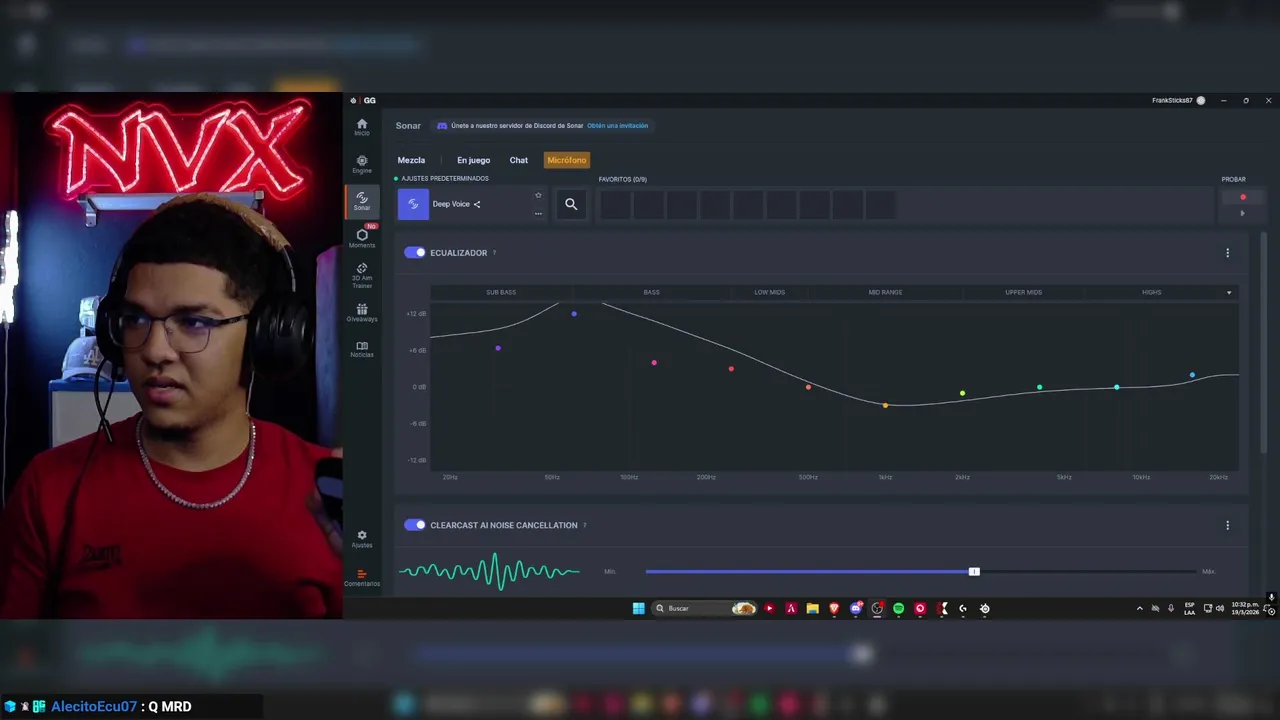Switch to the En juego tab
The width and height of the screenshot is (1280, 720).
473,160
